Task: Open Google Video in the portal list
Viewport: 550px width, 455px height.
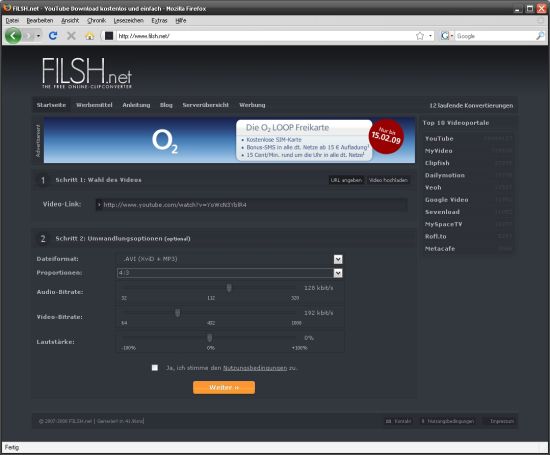Action: pos(447,200)
